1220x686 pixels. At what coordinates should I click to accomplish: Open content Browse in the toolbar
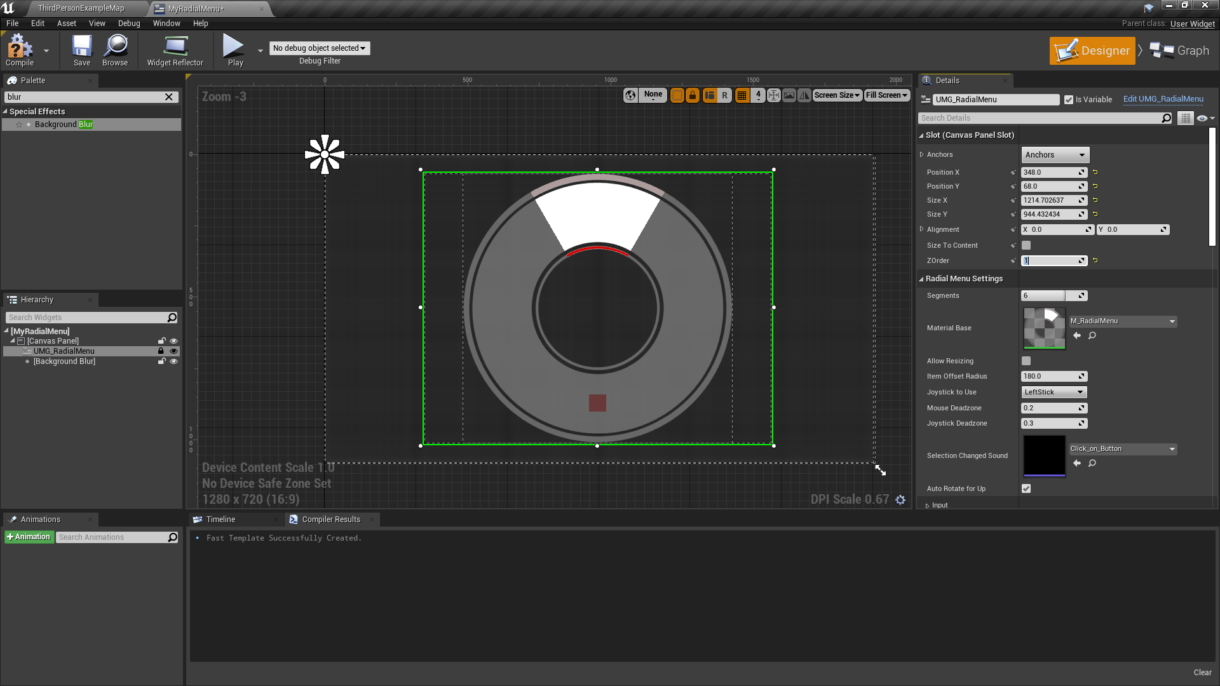(117, 47)
